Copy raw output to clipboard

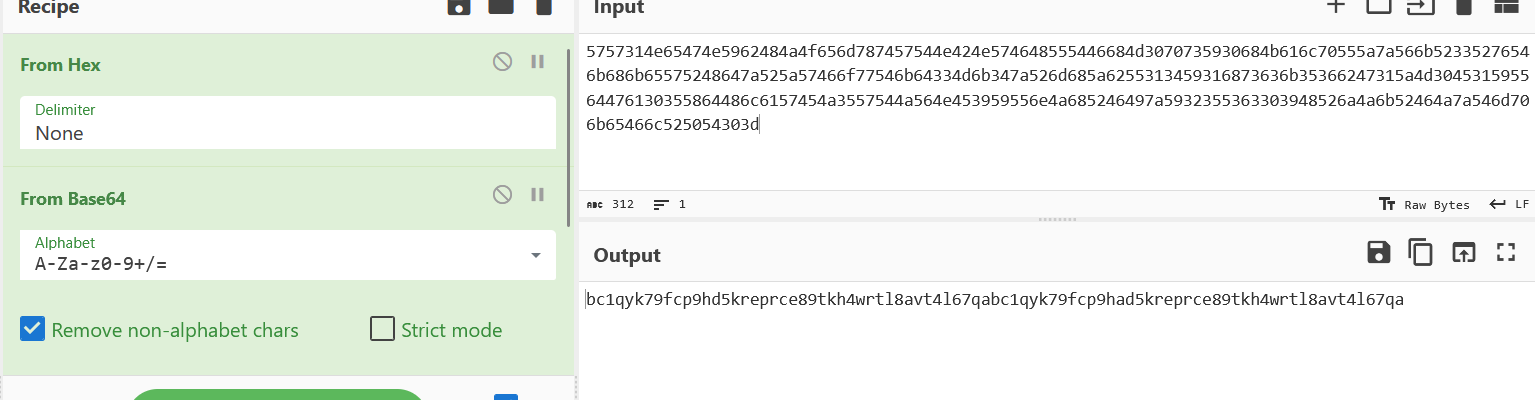point(1421,252)
